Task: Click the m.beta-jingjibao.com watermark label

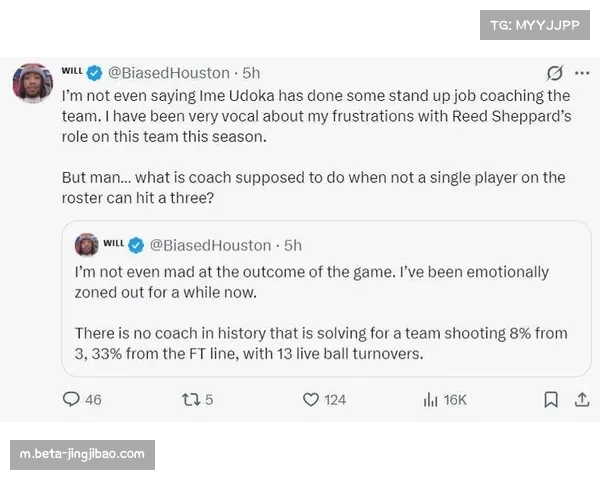Action: [83, 454]
